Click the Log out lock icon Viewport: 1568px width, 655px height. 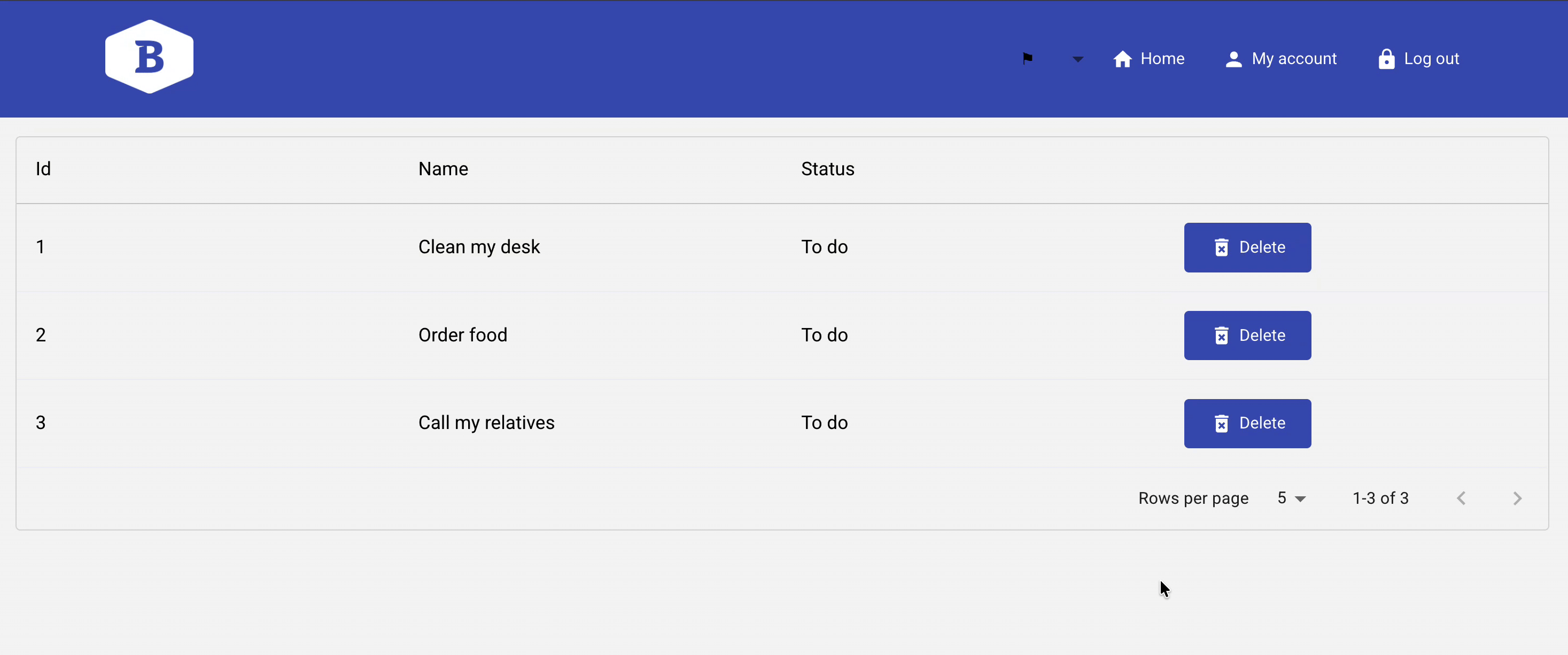point(1386,59)
